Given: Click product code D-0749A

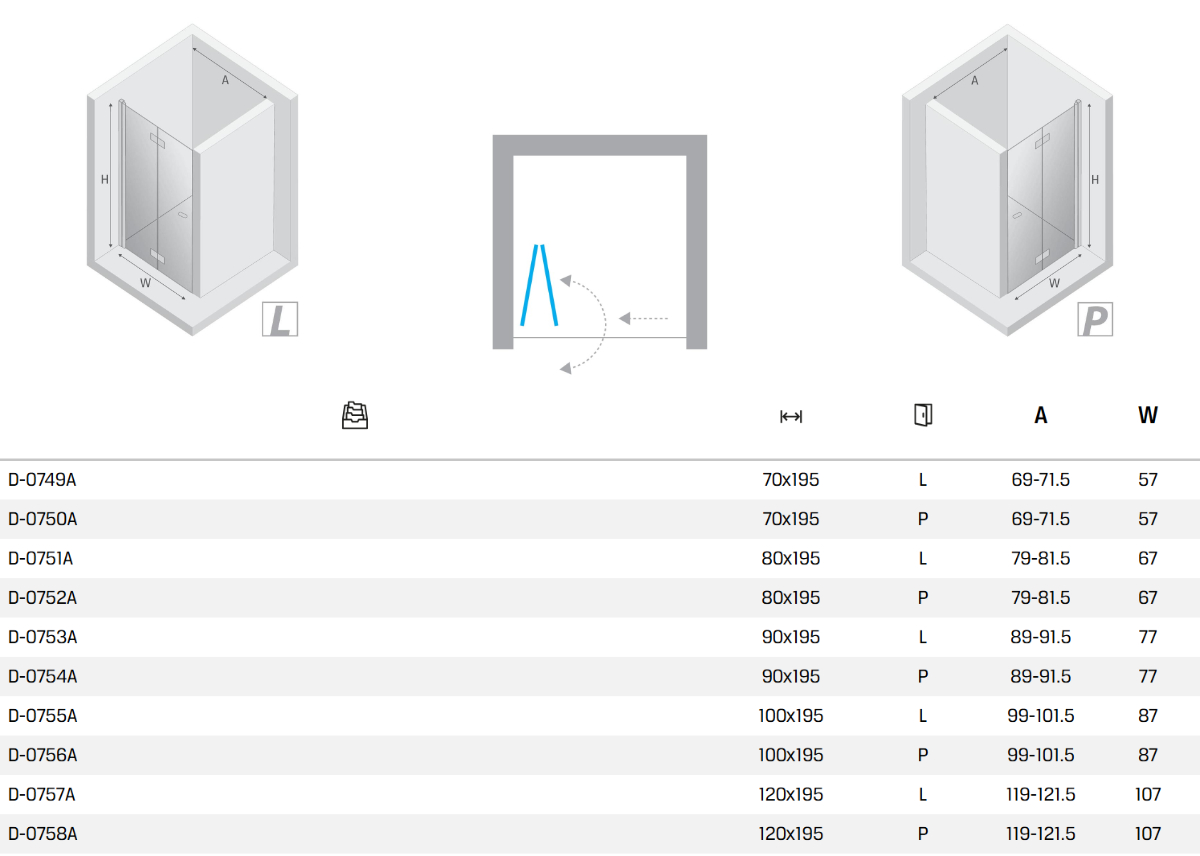Looking at the screenshot, I should [x=42, y=480].
